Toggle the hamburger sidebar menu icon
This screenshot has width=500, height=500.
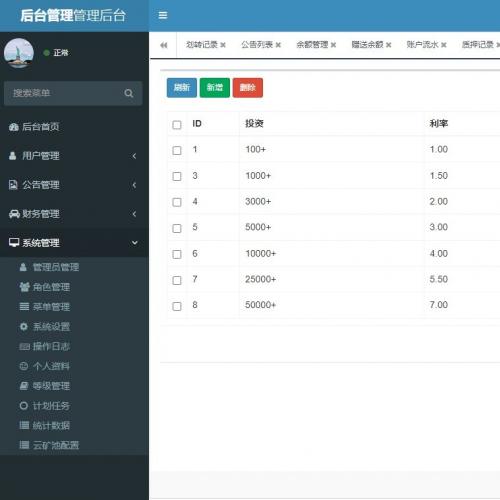163,15
